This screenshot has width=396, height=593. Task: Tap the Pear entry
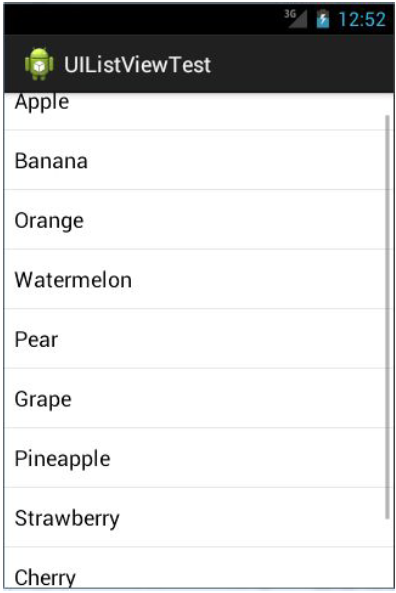[x=197, y=338]
